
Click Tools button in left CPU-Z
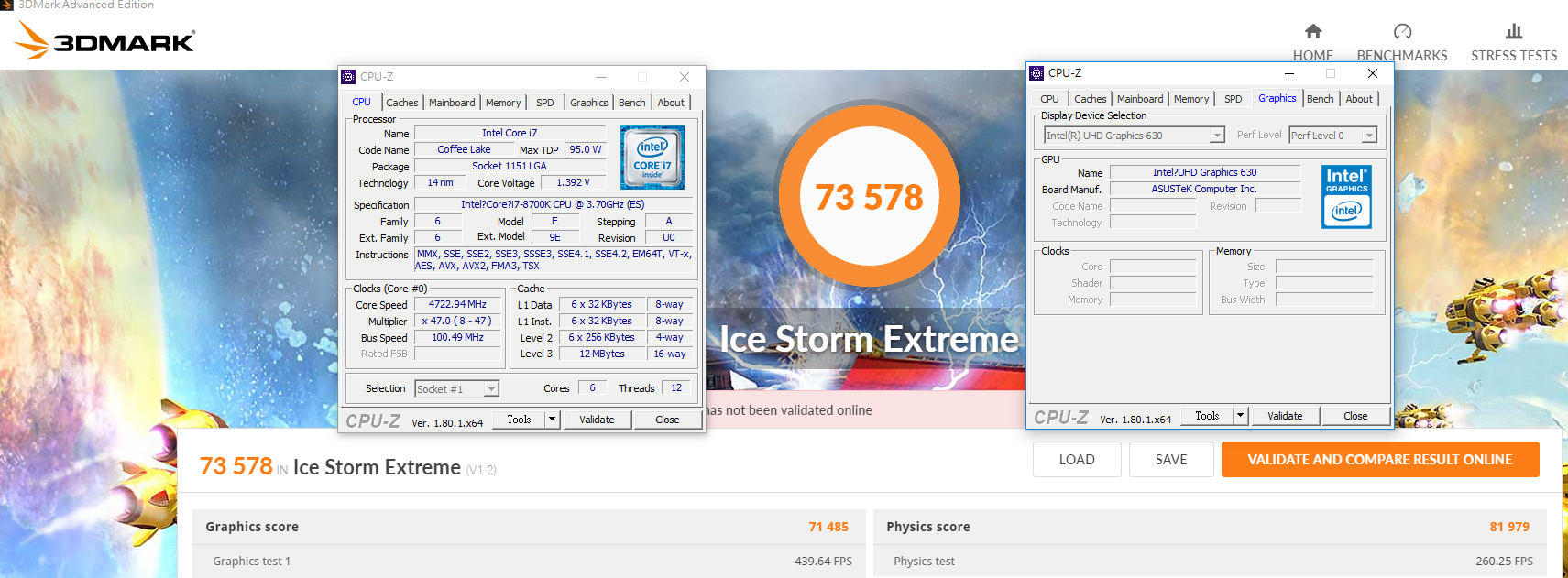[x=519, y=420]
